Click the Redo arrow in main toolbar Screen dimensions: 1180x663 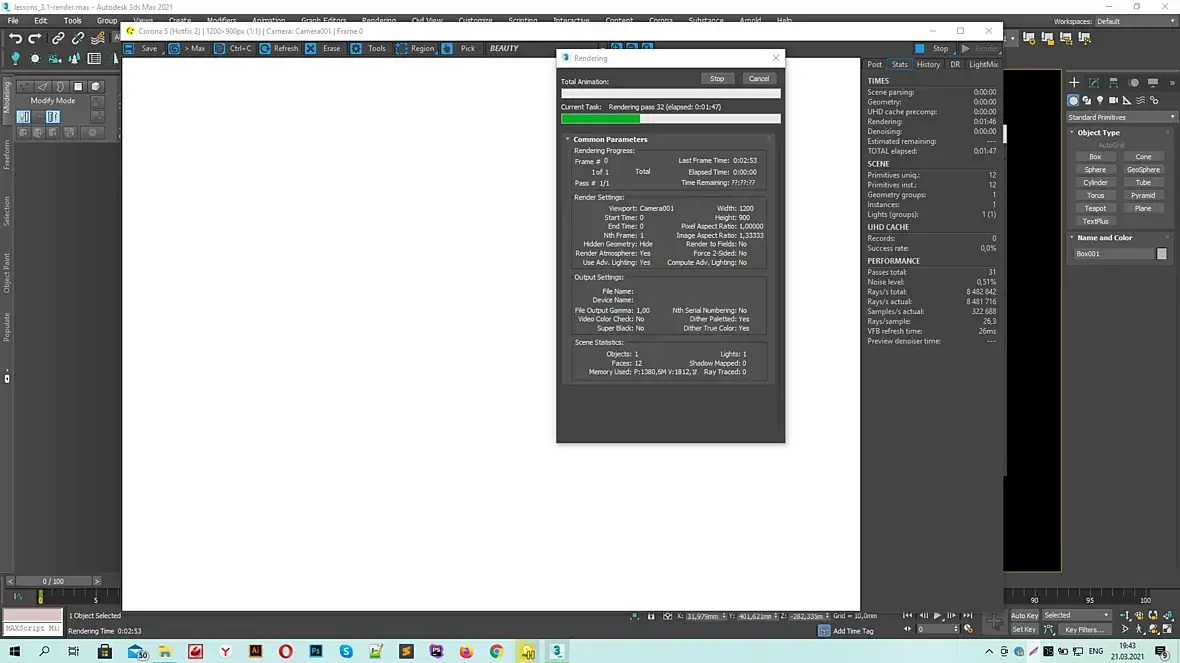pos(35,38)
